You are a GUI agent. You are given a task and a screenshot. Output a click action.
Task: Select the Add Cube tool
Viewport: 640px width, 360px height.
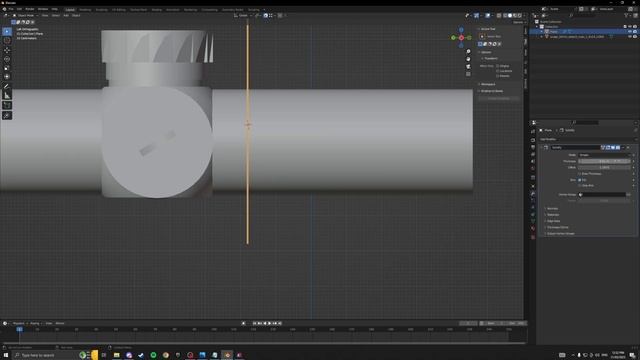tap(7, 105)
